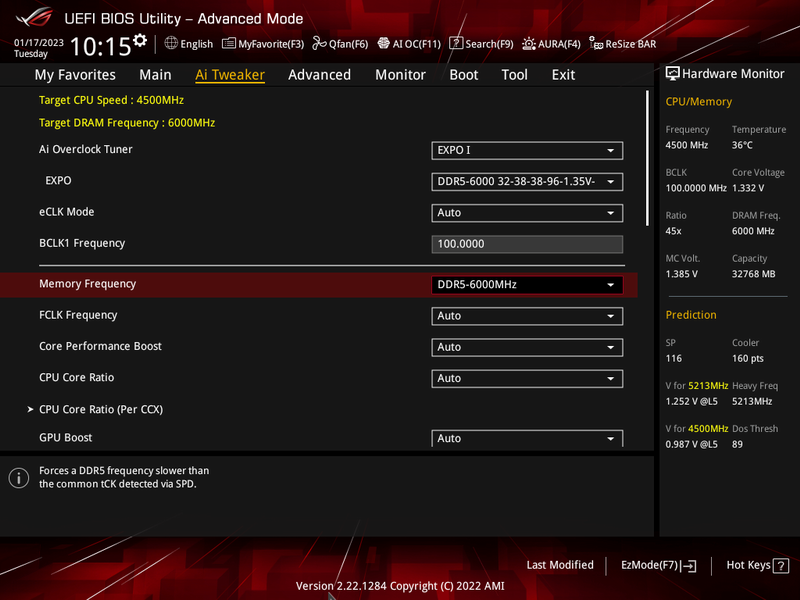
Task: Toggle the ReSize BAR icon
Action: [596, 43]
